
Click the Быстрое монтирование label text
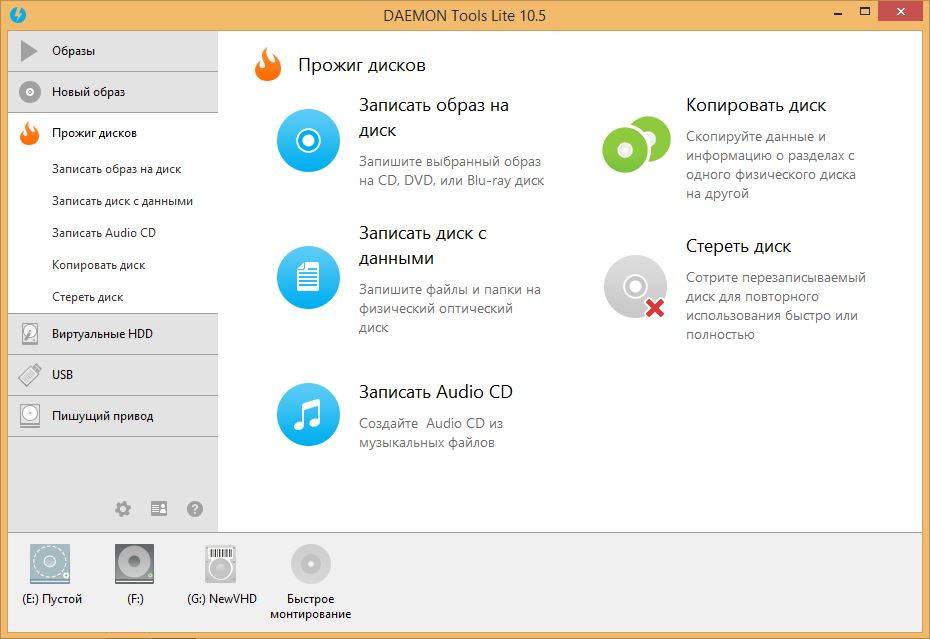(311, 606)
